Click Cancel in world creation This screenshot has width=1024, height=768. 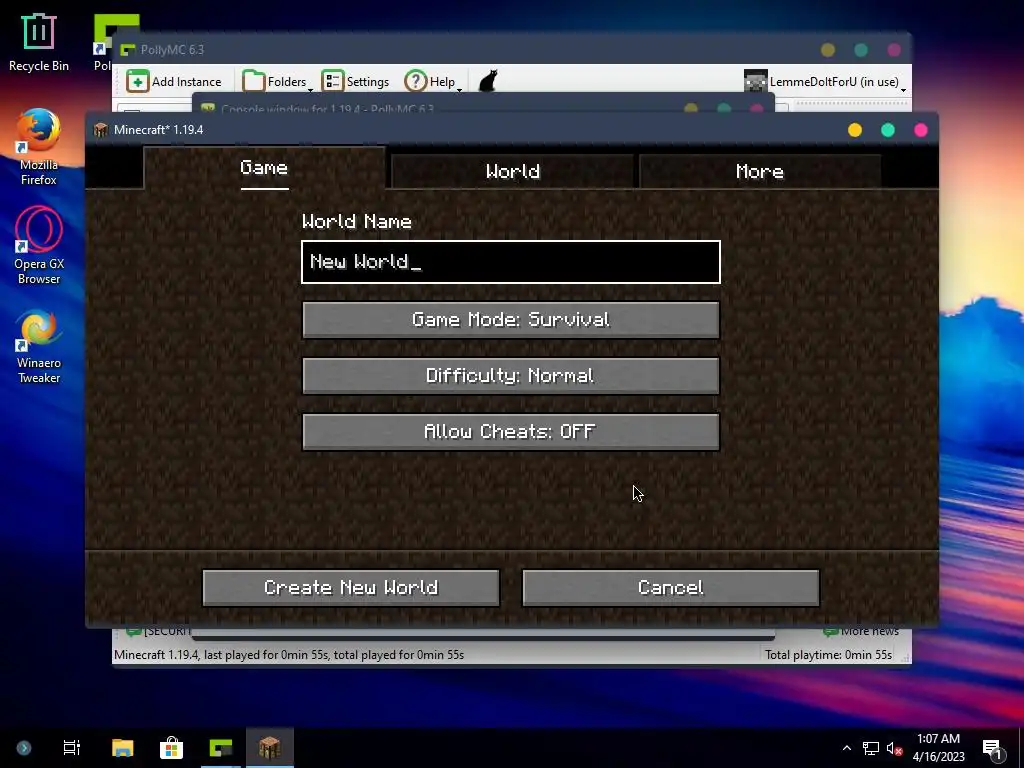tap(671, 588)
